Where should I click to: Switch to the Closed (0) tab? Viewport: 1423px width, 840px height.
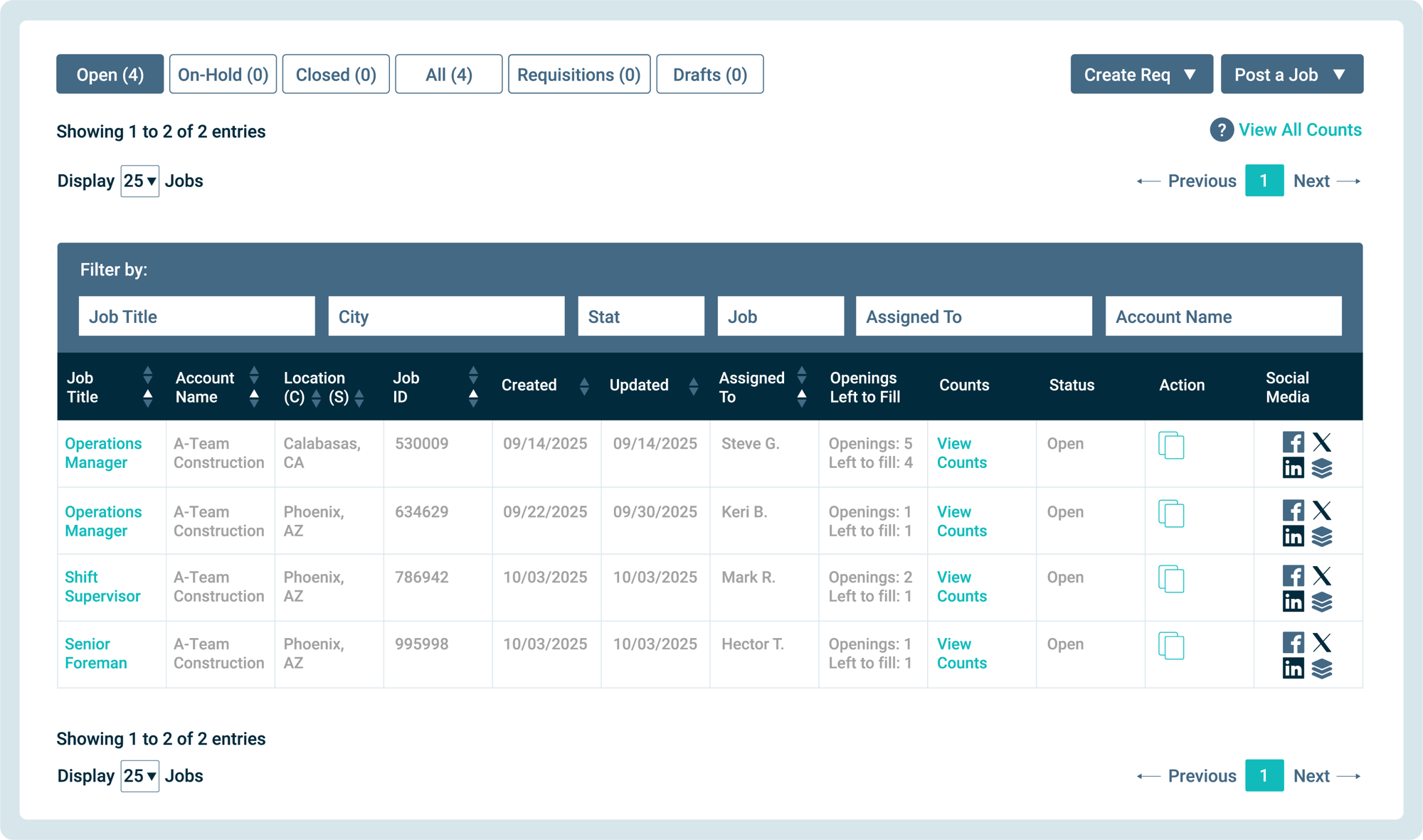click(x=336, y=74)
